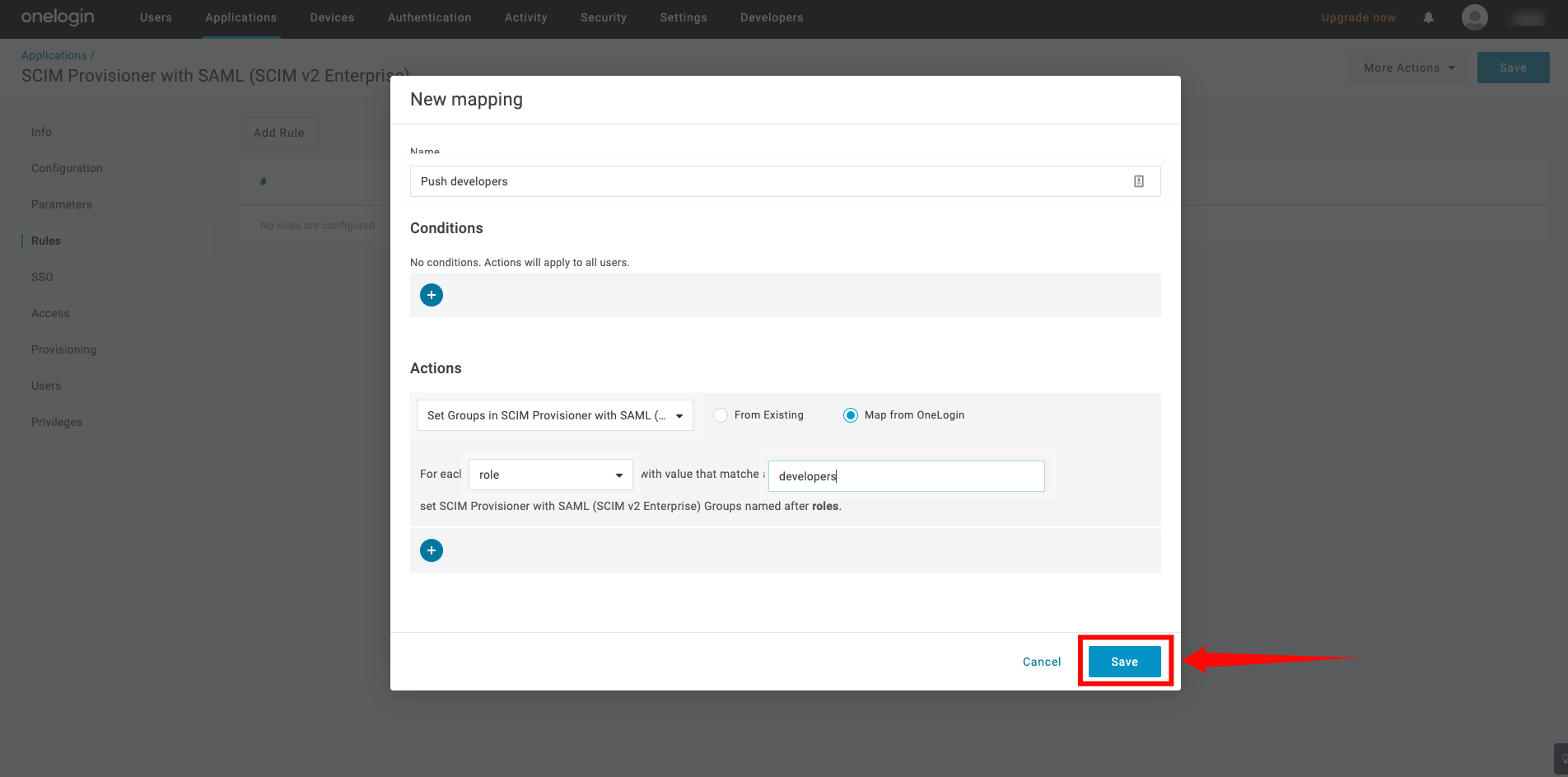
Task: Open the Privileges sidebar tab
Action: 57,422
